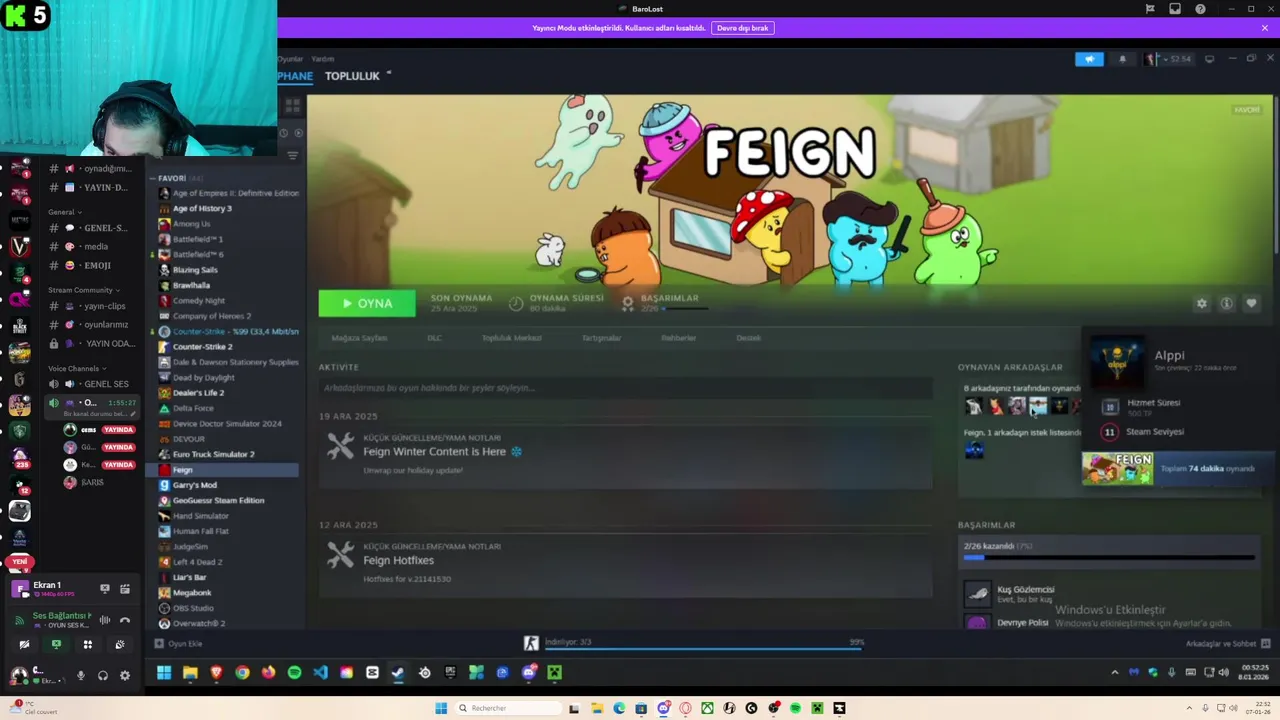Image resolution: width=1280 pixels, height=720 pixels.
Task: Select Human Fall Flat in library
Action: (200, 531)
